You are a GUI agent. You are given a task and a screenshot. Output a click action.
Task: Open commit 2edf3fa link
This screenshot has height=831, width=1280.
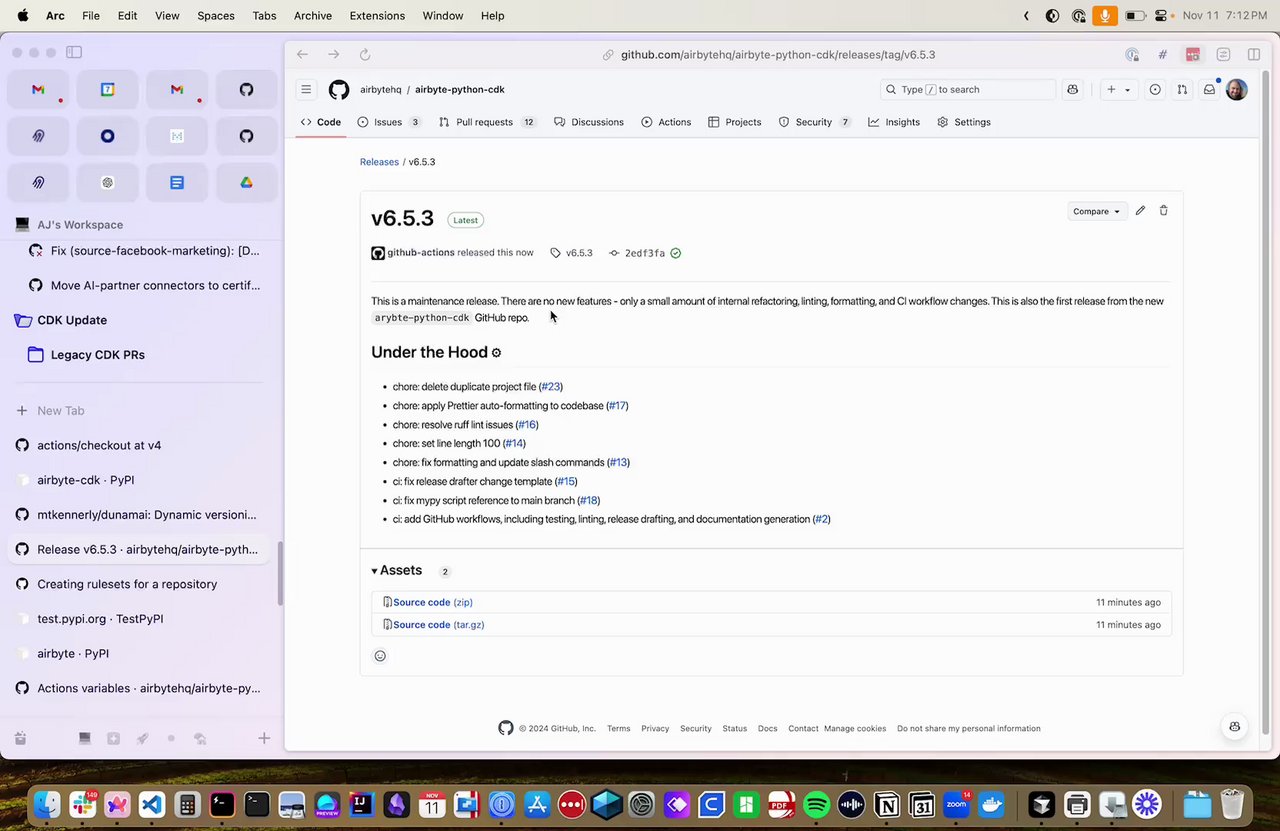click(645, 253)
